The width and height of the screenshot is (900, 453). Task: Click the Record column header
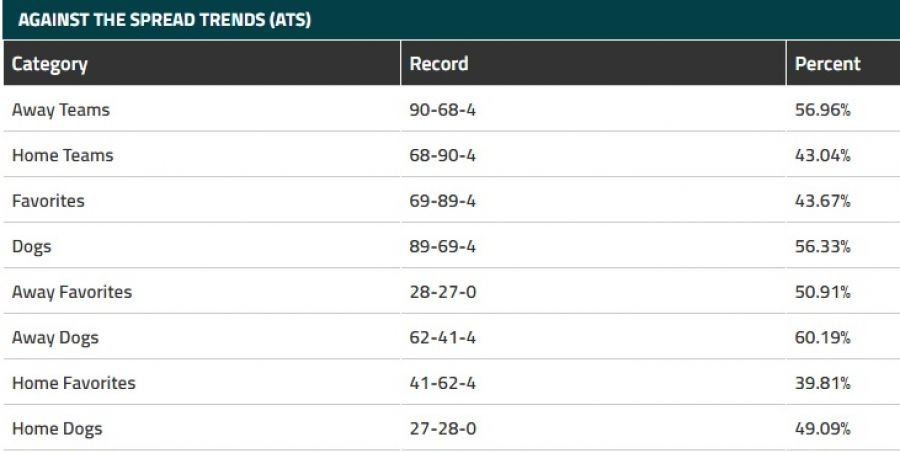point(439,64)
